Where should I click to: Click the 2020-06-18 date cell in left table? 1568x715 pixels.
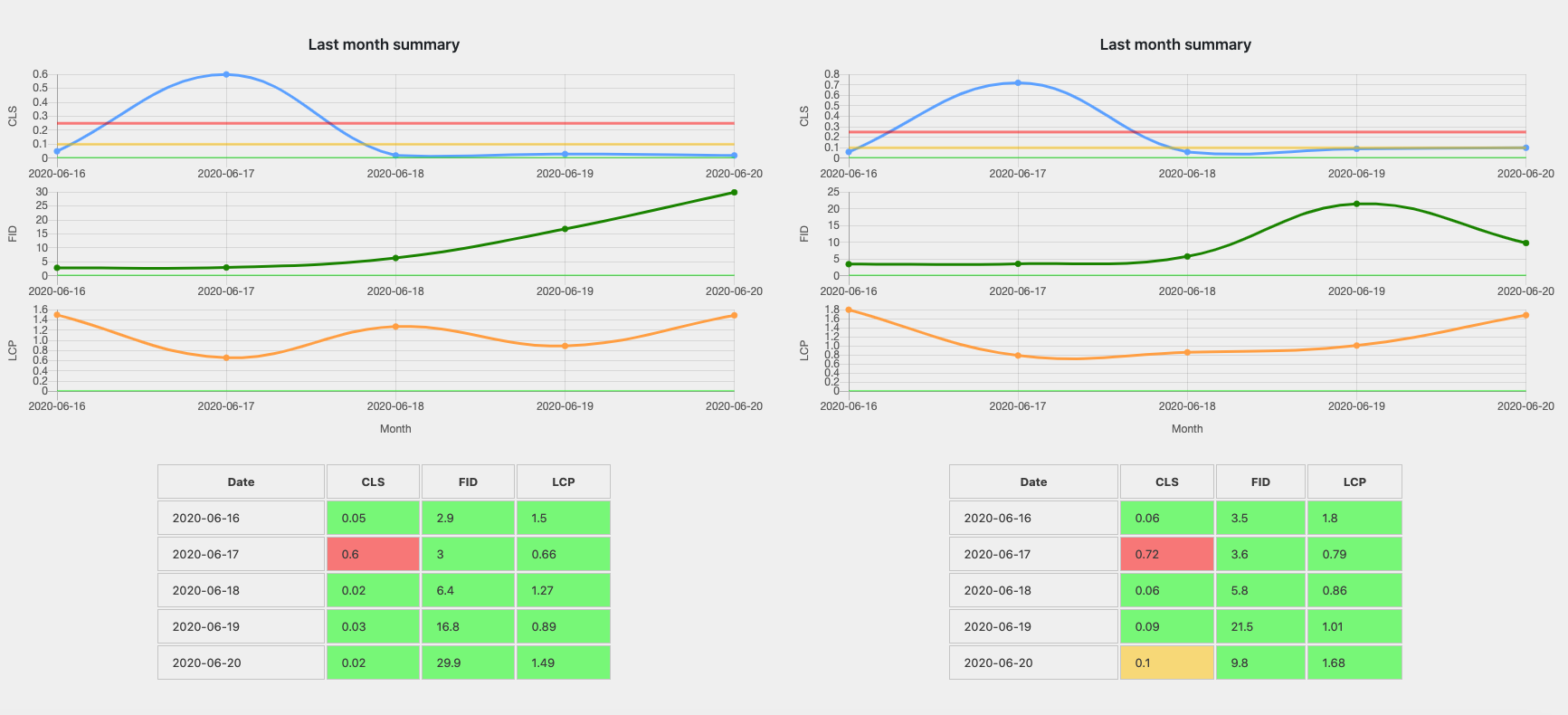pyautogui.click(x=241, y=590)
